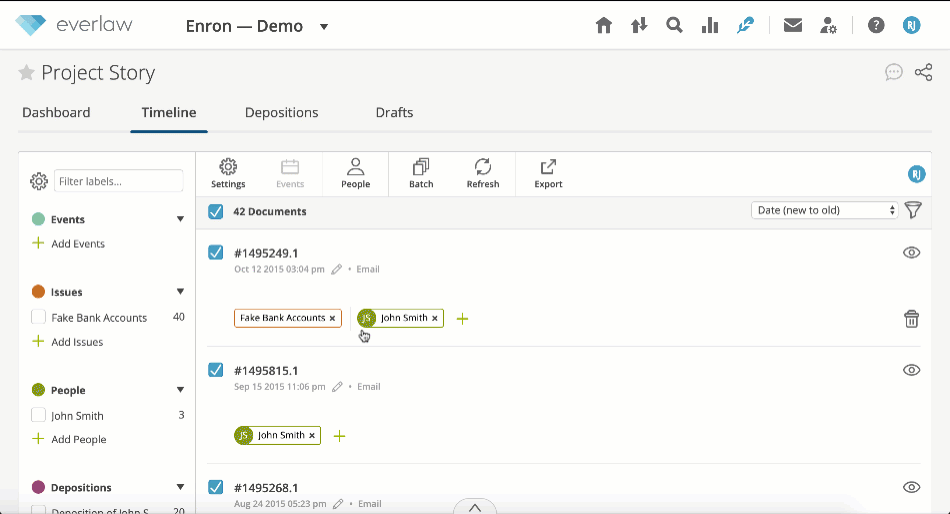Click the everlaw logo
The image size is (950, 514).
point(74,25)
